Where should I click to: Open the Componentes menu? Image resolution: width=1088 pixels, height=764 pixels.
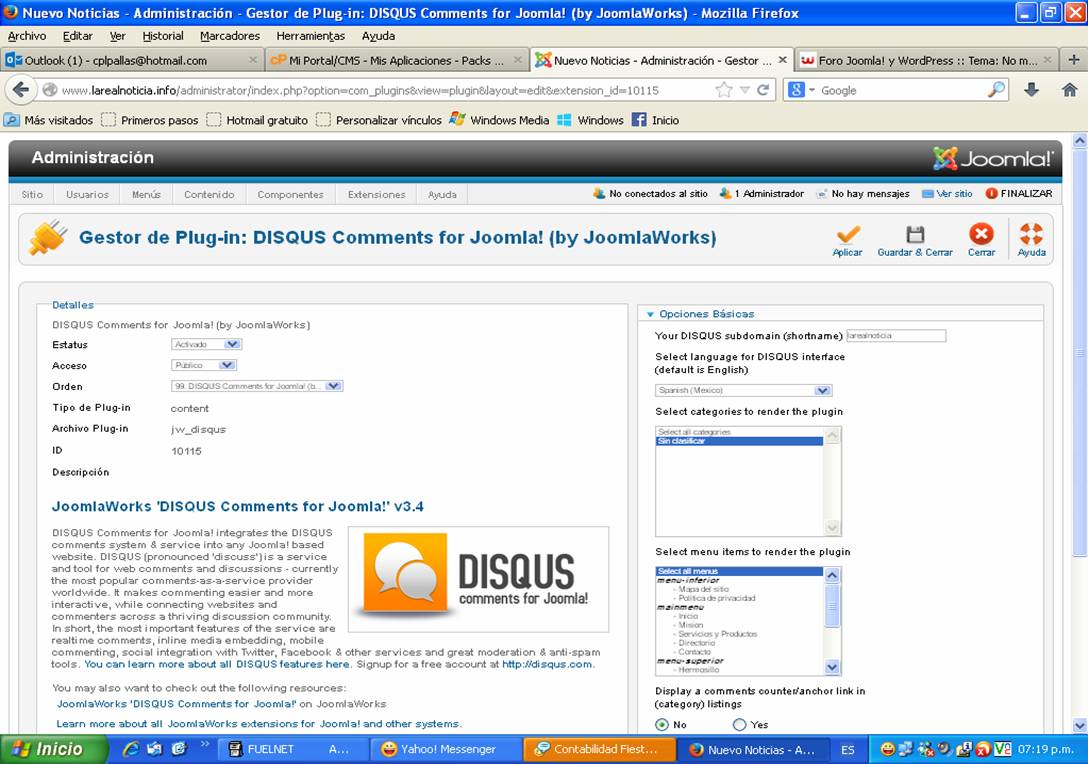tap(290, 194)
